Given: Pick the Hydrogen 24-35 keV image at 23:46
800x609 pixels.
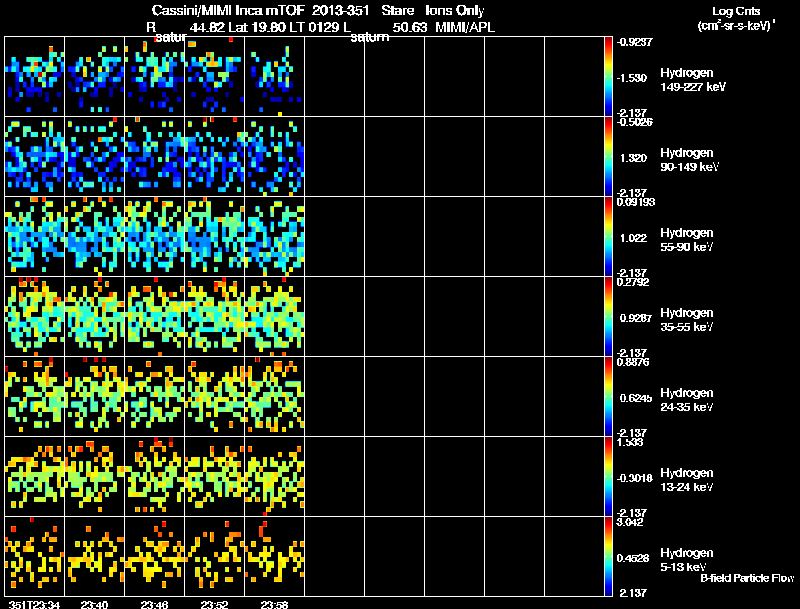Looking at the screenshot, I should (155, 397).
